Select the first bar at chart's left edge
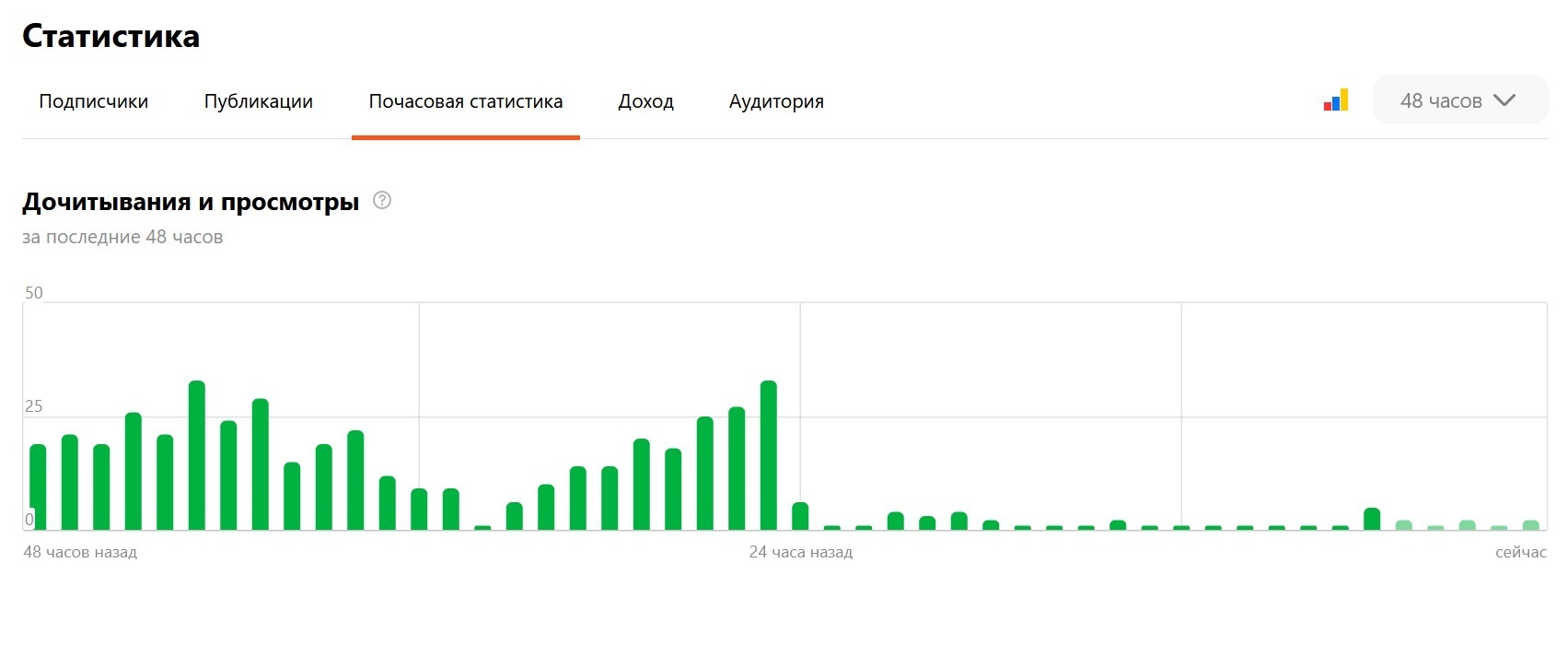1568x645 pixels. click(x=38, y=487)
